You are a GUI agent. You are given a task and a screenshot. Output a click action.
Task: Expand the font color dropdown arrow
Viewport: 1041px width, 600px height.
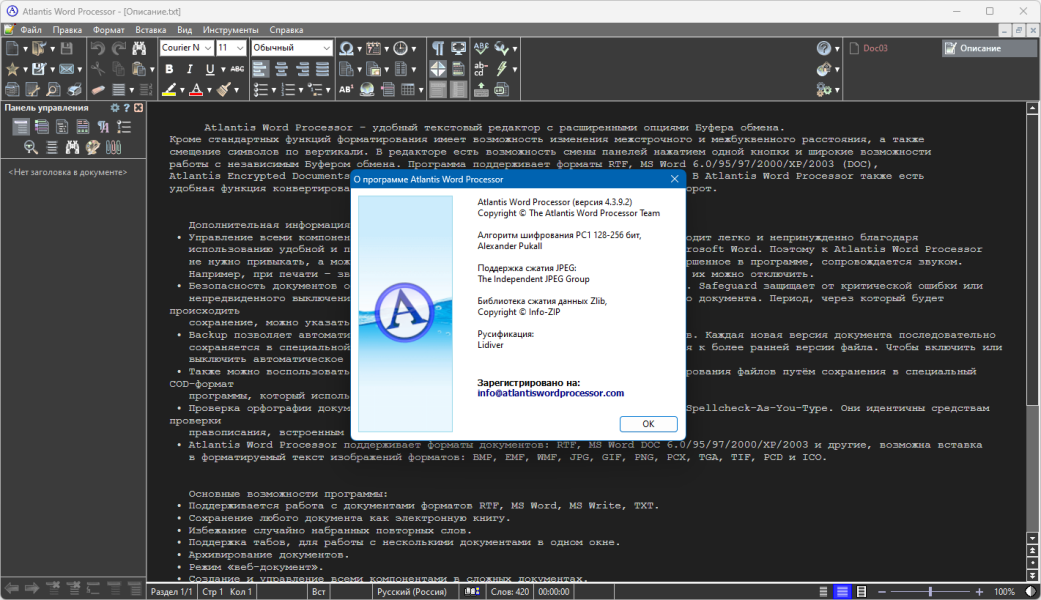[209, 90]
